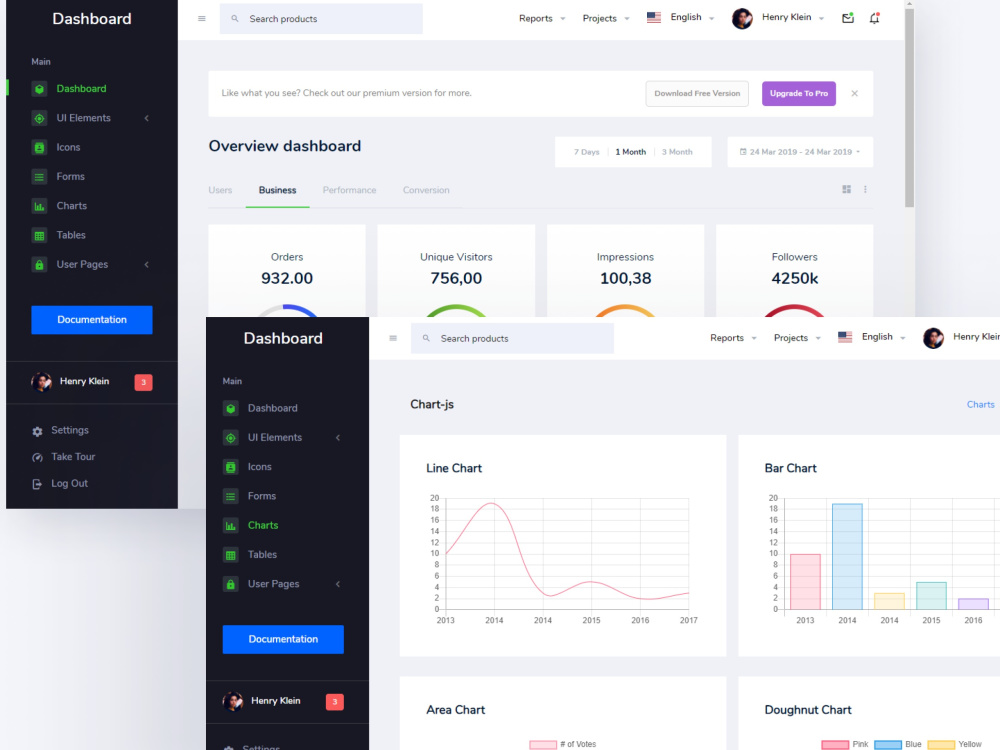Click Icons sidebar icon in front window
This screenshot has width=1000, height=750.
click(230, 467)
